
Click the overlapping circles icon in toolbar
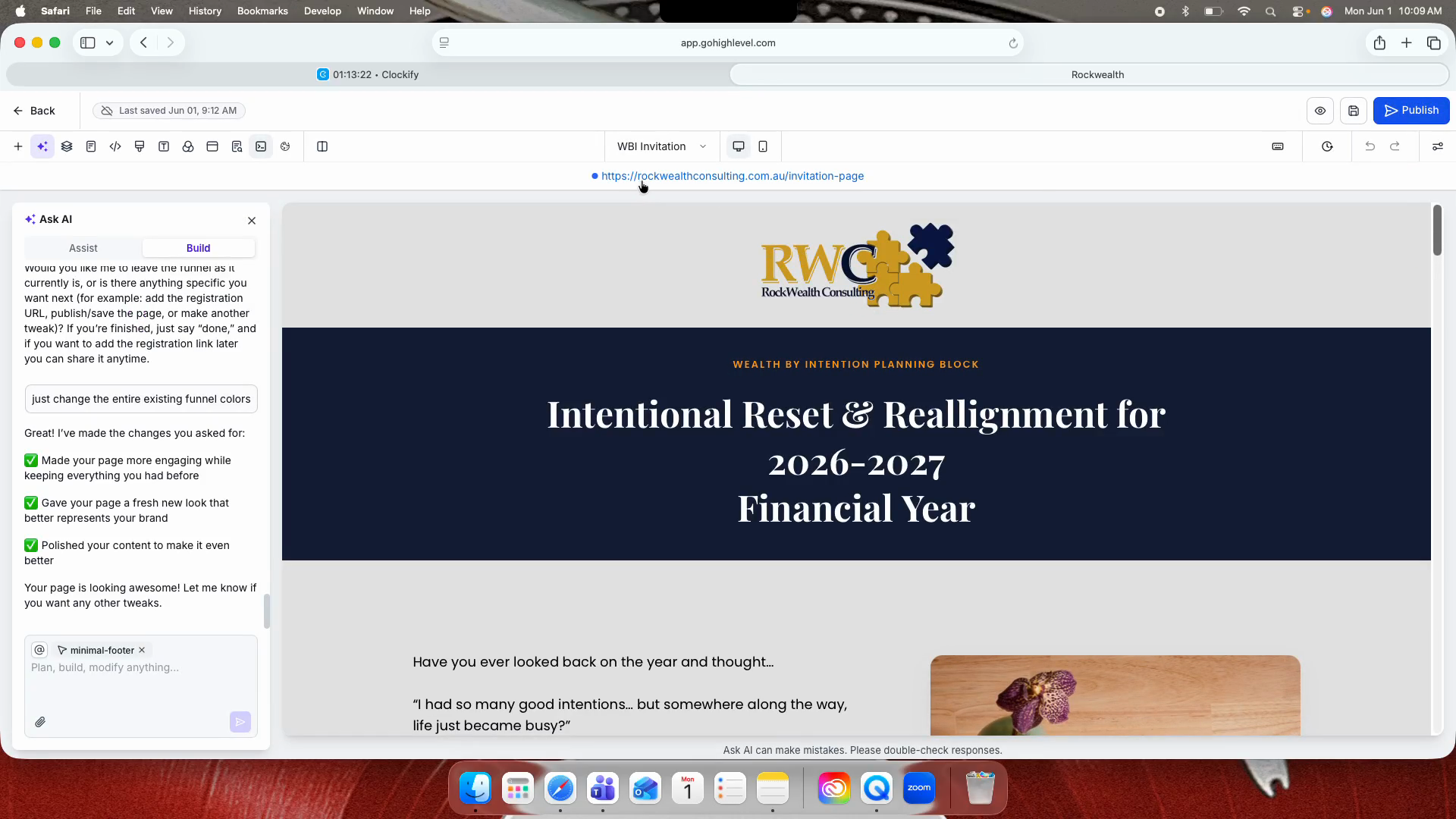(188, 146)
